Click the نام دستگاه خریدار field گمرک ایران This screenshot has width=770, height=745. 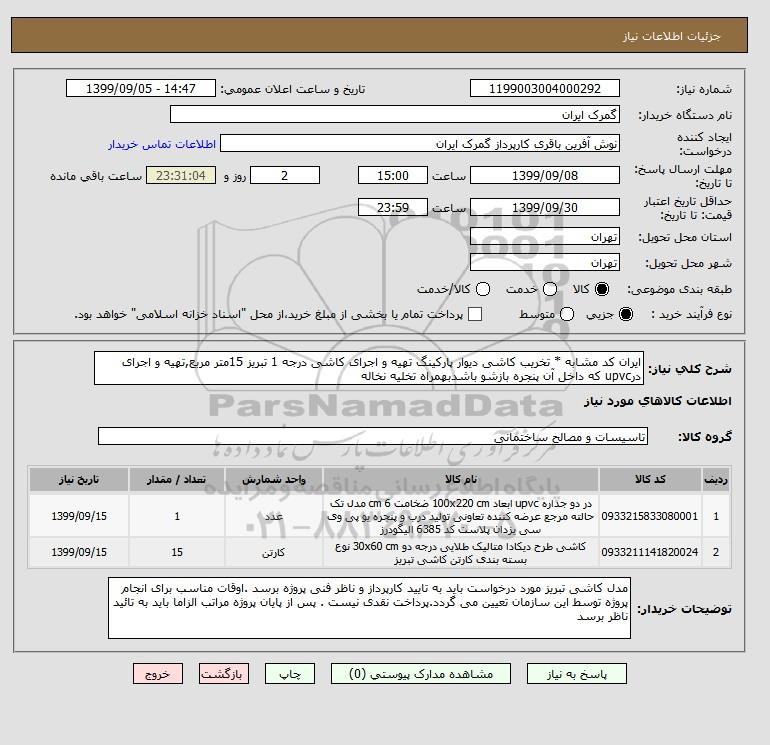click(x=395, y=114)
